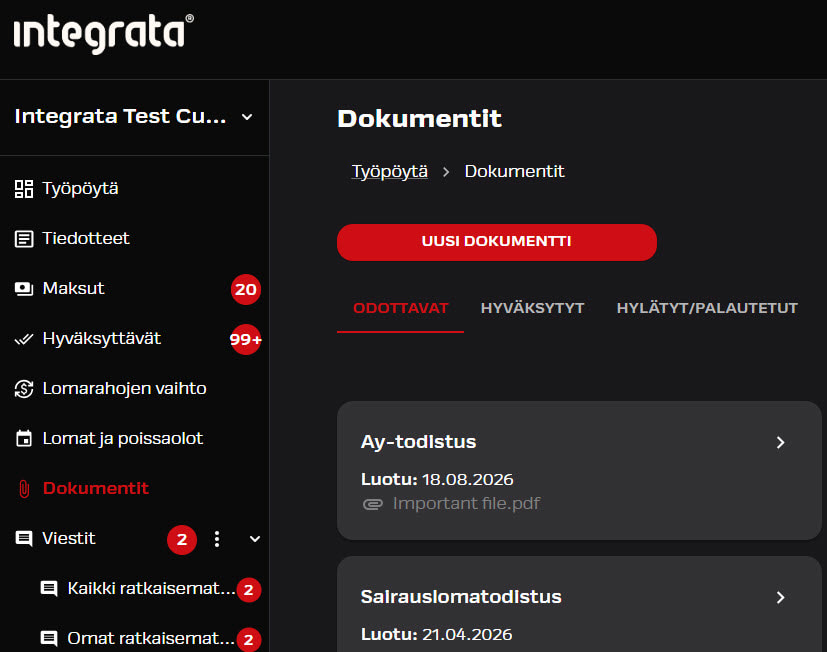Switch to the Hylätyt/Palautetut tab
Image resolution: width=827 pixels, height=652 pixels.
[707, 308]
